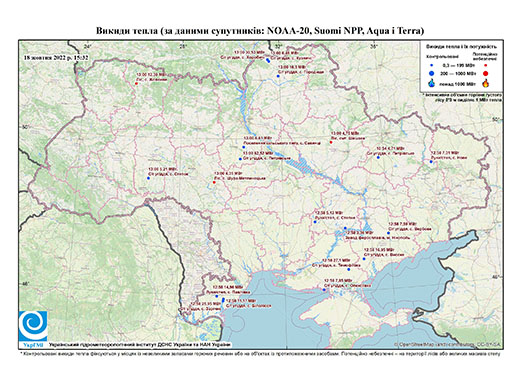Click blue marker for 27.1 MW hotspot
Image resolution: width=520 pixels, height=368 pixels.
tap(349, 269)
